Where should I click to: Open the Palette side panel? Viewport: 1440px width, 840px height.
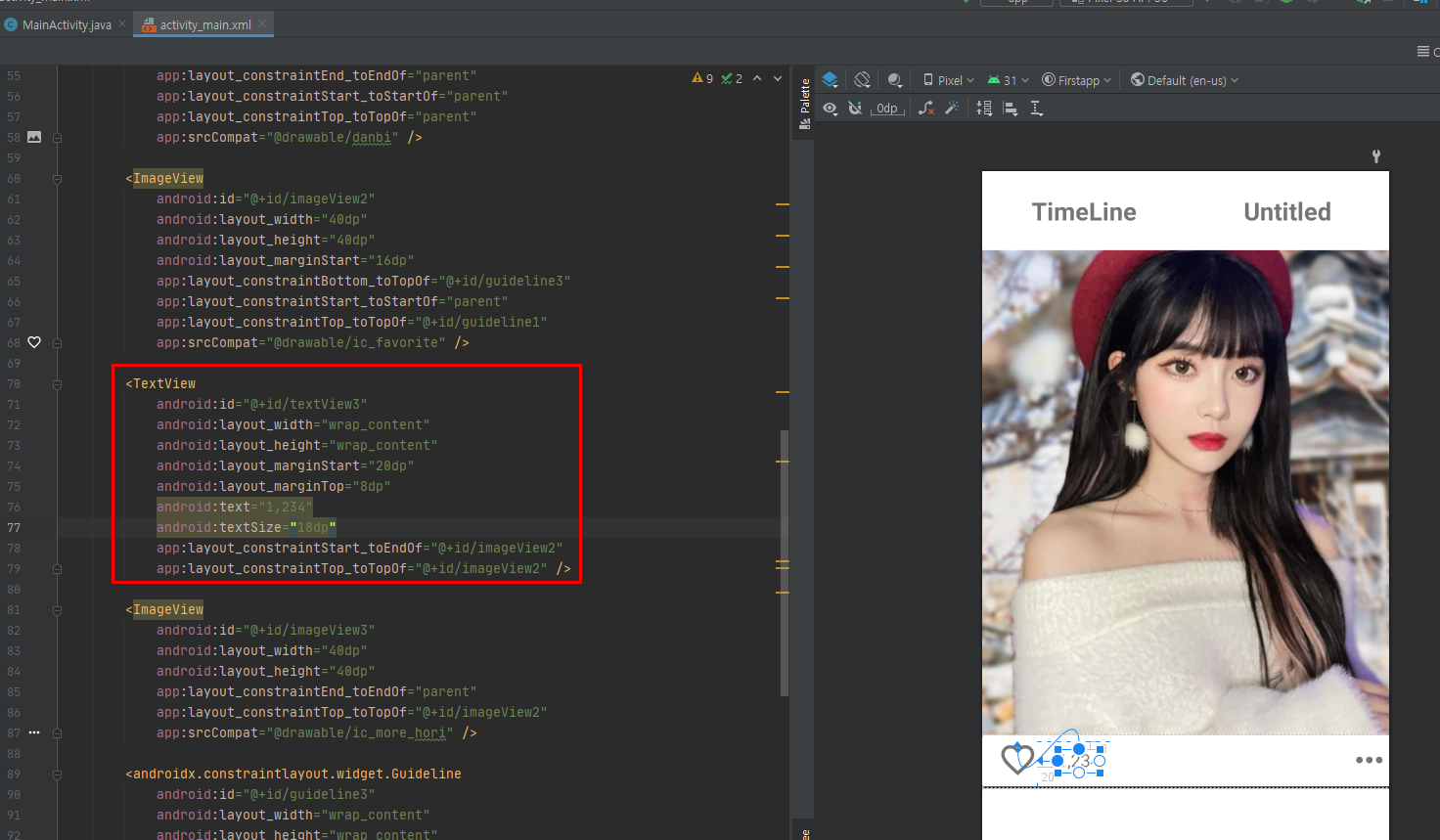(x=804, y=103)
